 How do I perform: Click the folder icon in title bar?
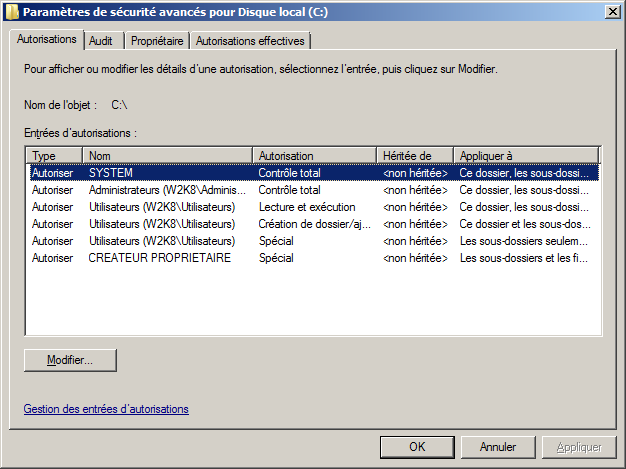(11, 12)
